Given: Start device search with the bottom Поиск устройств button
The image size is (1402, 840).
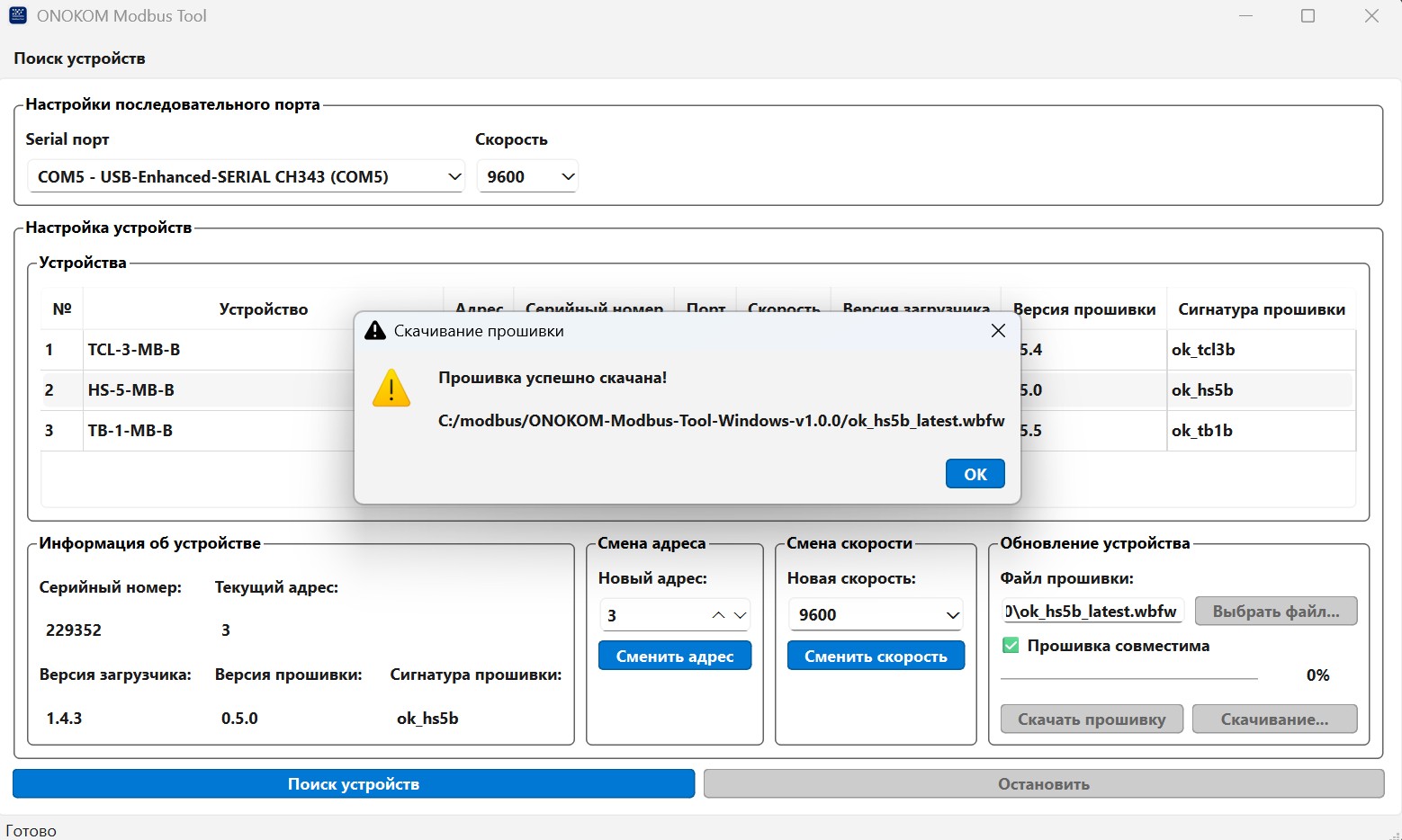Looking at the screenshot, I should pos(353,783).
